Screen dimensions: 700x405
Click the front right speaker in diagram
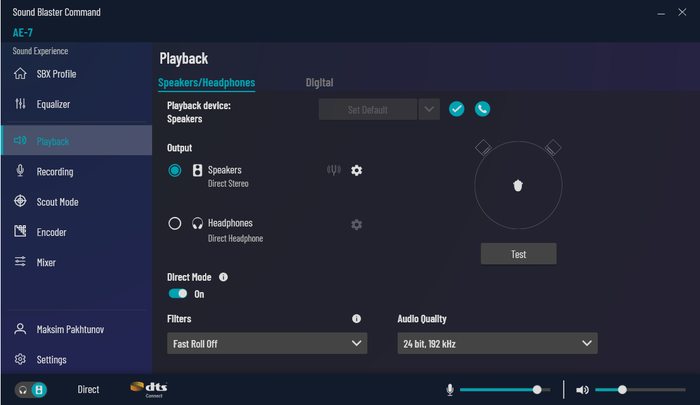point(553,147)
